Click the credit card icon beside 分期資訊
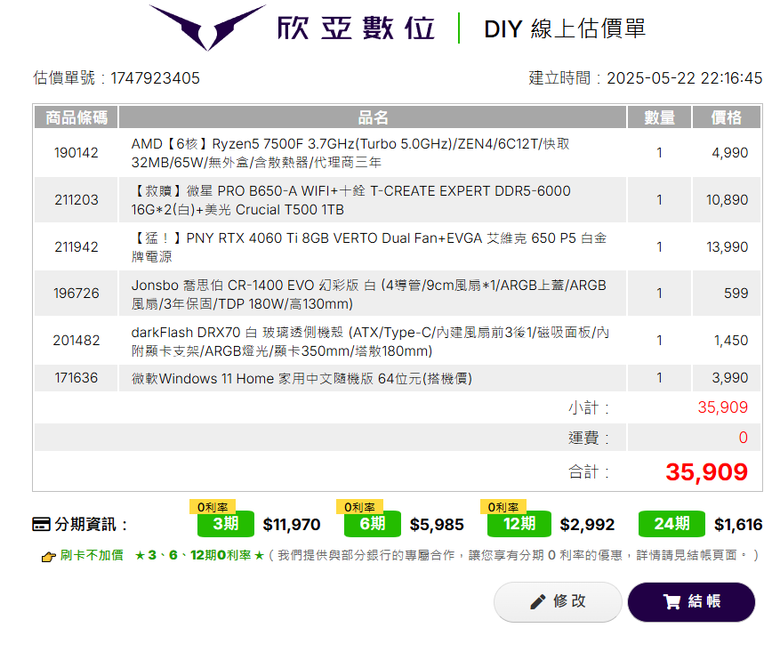The width and height of the screenshot is (780, 652). (x=41, y=524)
